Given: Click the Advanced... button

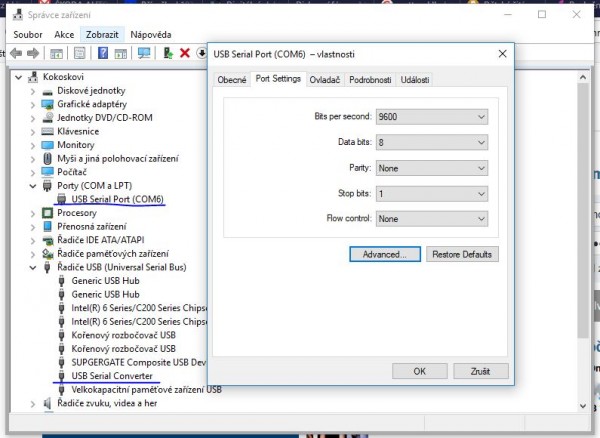Looking at the screenshot, I should coord(384,255).
